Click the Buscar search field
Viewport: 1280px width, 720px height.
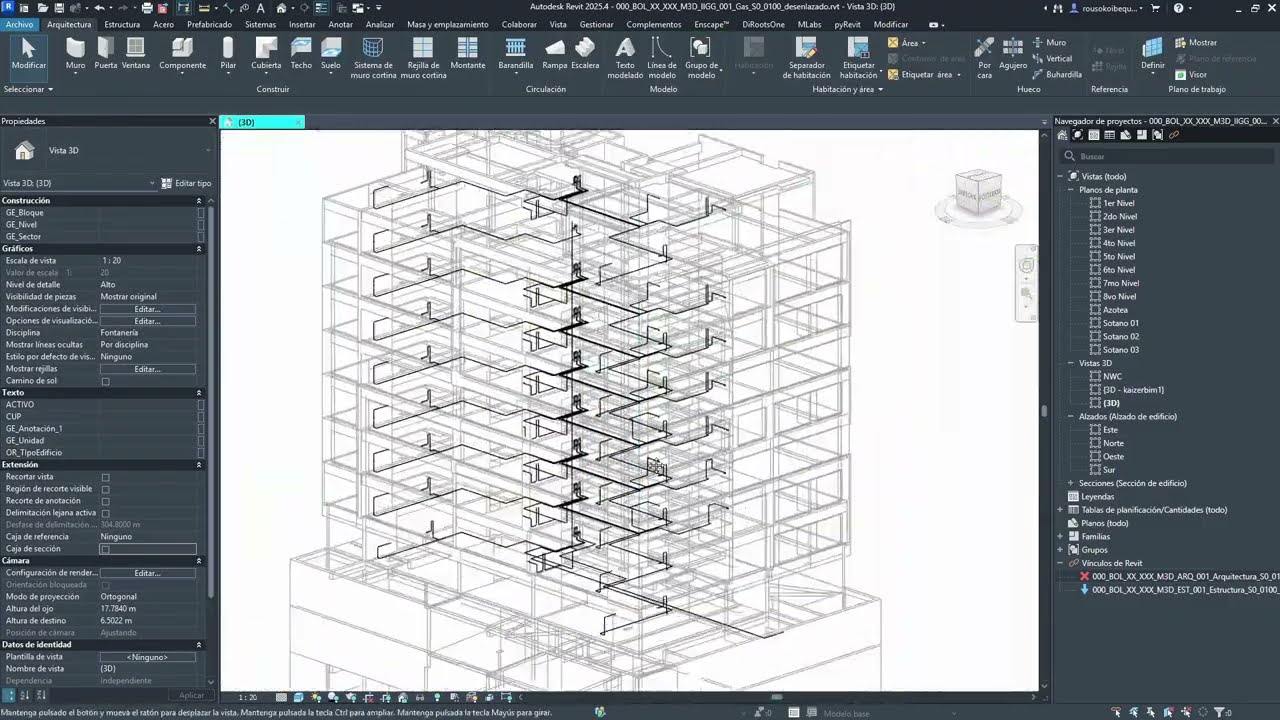[x=1168, y=156]
